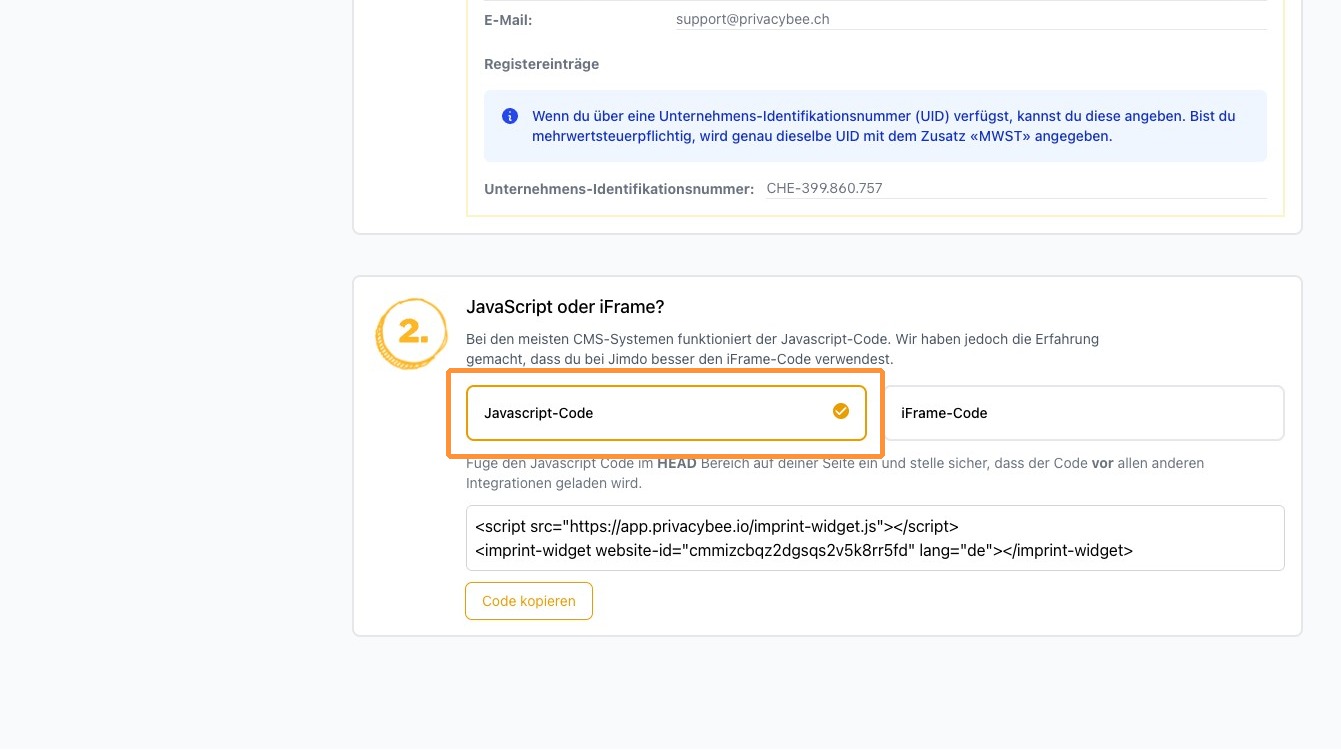Click the UID field CHE-399.860.757
This screenshot has height=750, width=1341.
click(x=1016, y=188)
